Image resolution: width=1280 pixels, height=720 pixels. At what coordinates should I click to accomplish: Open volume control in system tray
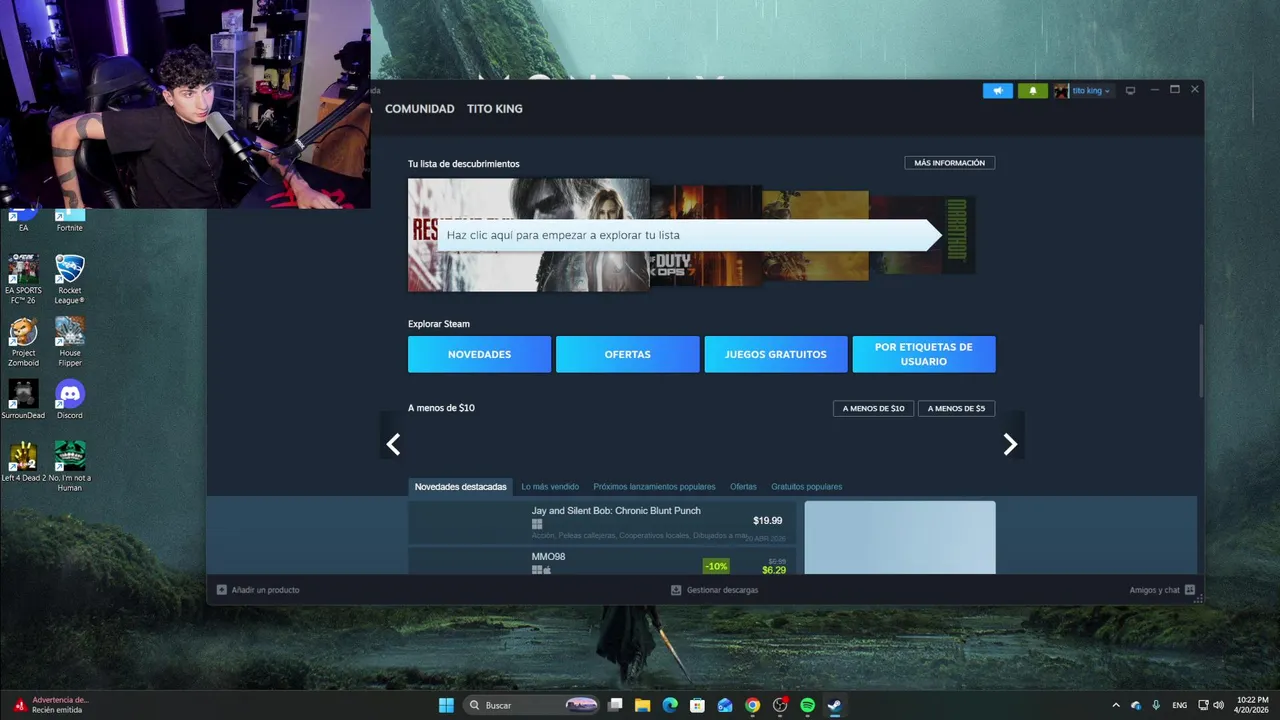coord(1220,705)
